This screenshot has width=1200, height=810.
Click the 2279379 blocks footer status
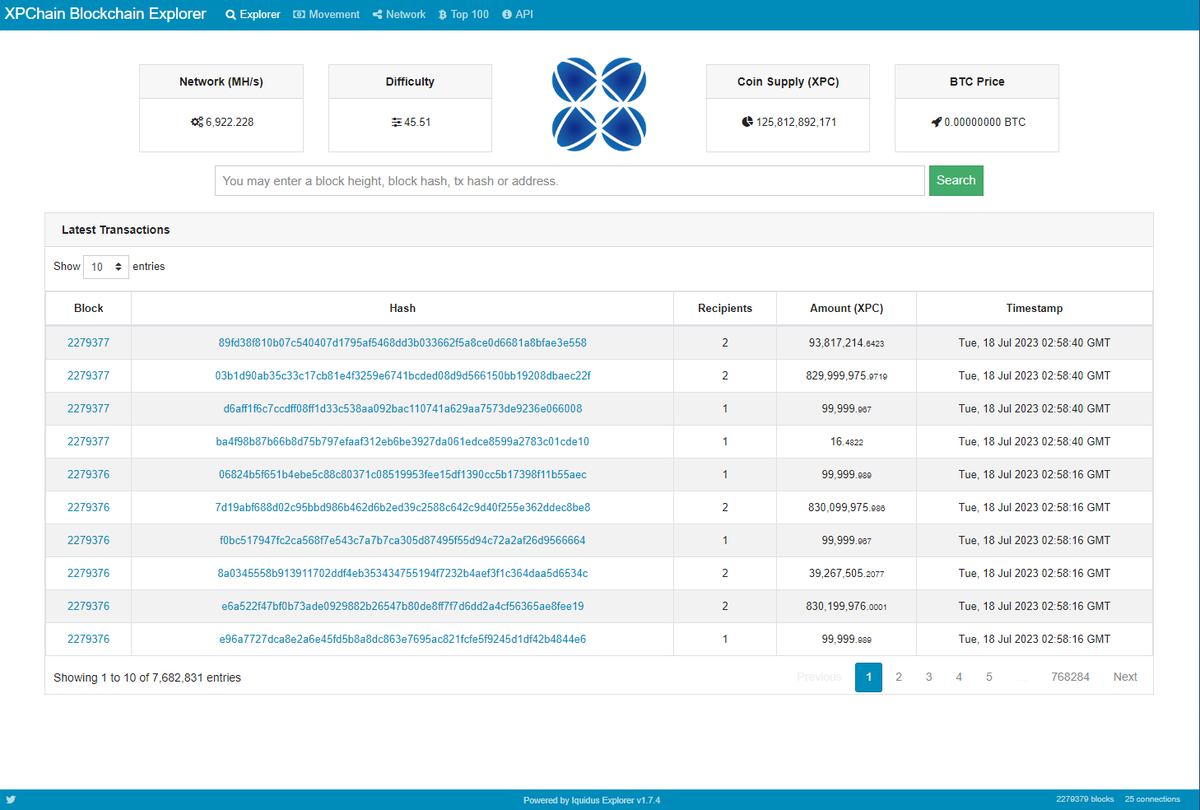pos(1084,800)
